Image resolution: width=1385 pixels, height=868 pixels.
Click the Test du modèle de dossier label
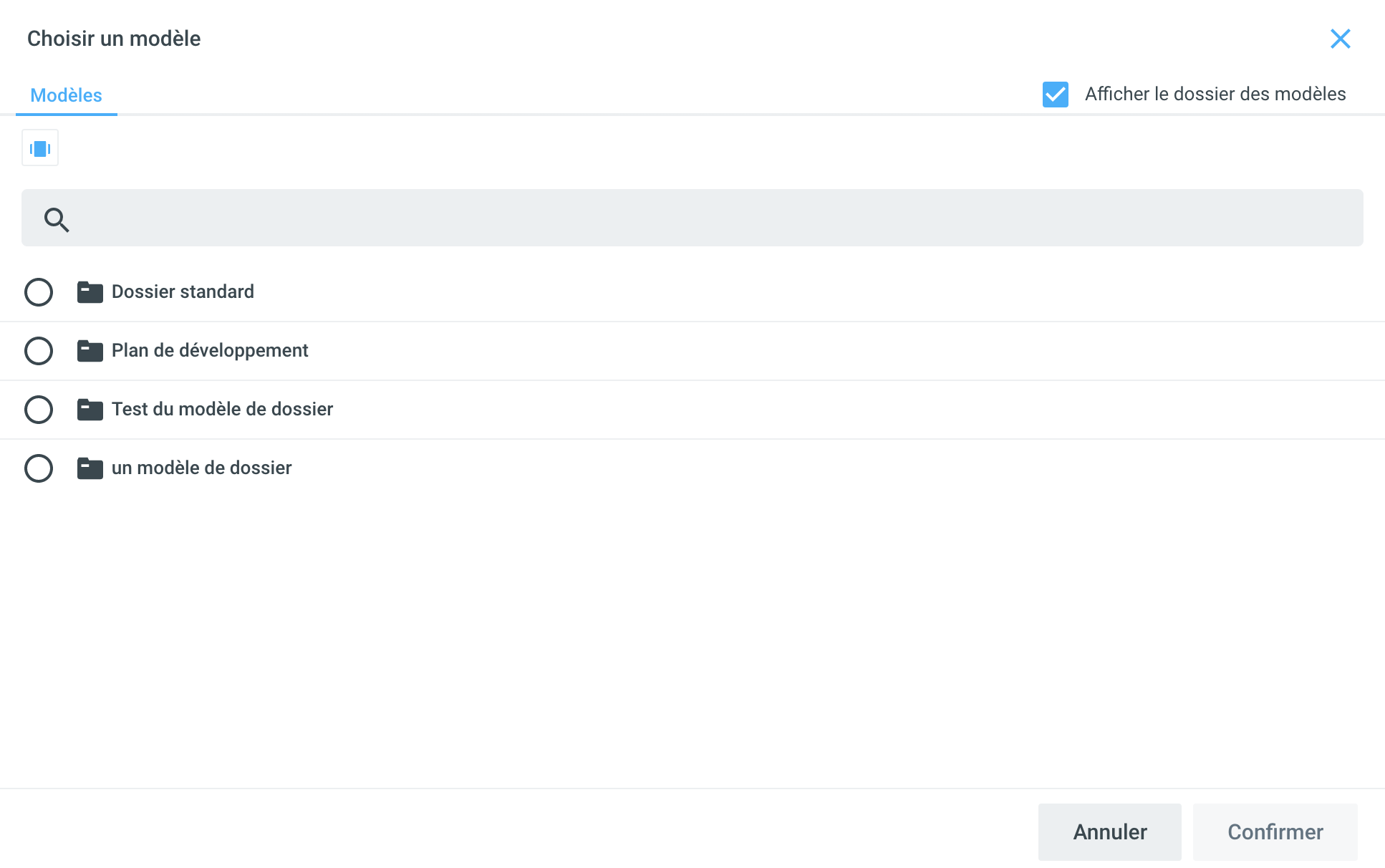(222, 409)
